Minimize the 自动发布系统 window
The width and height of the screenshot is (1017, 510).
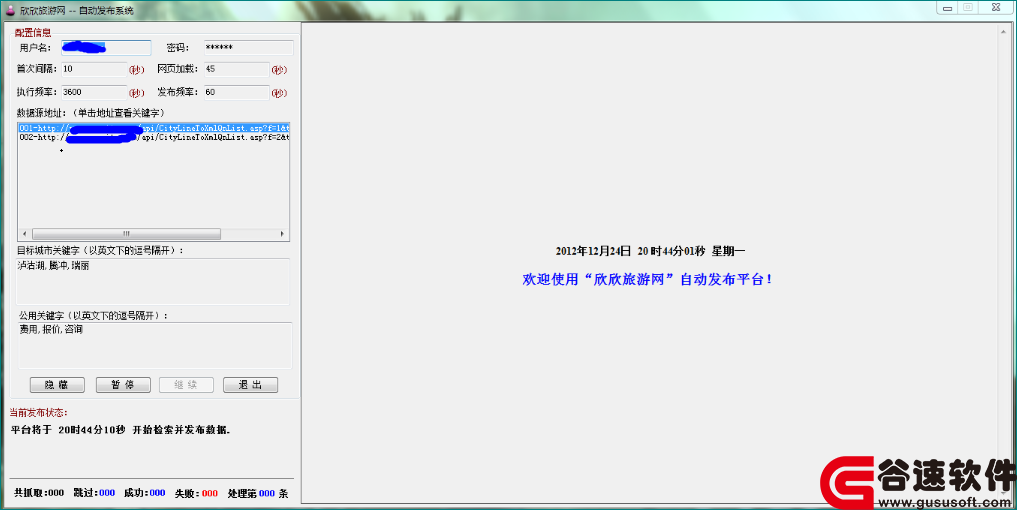click(948, 8)
